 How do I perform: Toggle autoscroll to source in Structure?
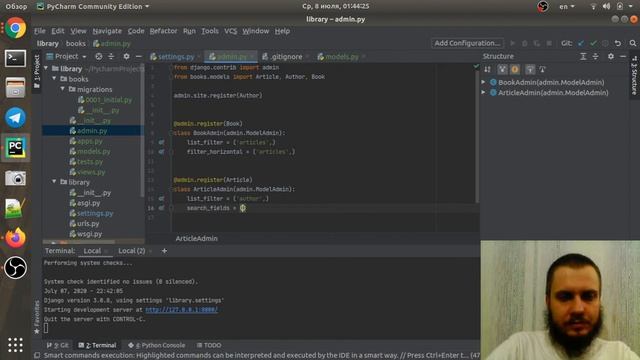(530, 69)
